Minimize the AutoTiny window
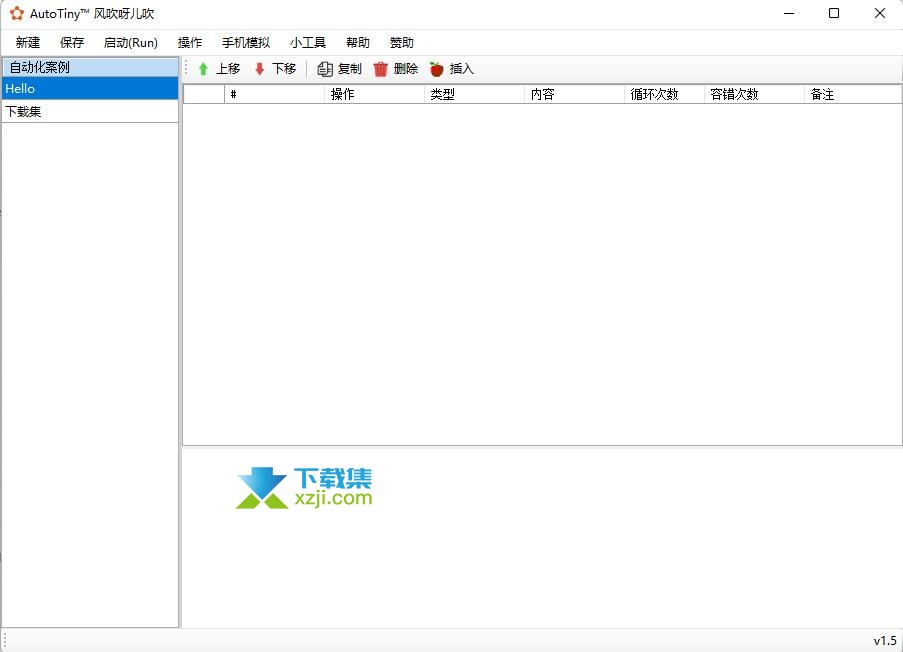903x652 pixels. point(789,13)
